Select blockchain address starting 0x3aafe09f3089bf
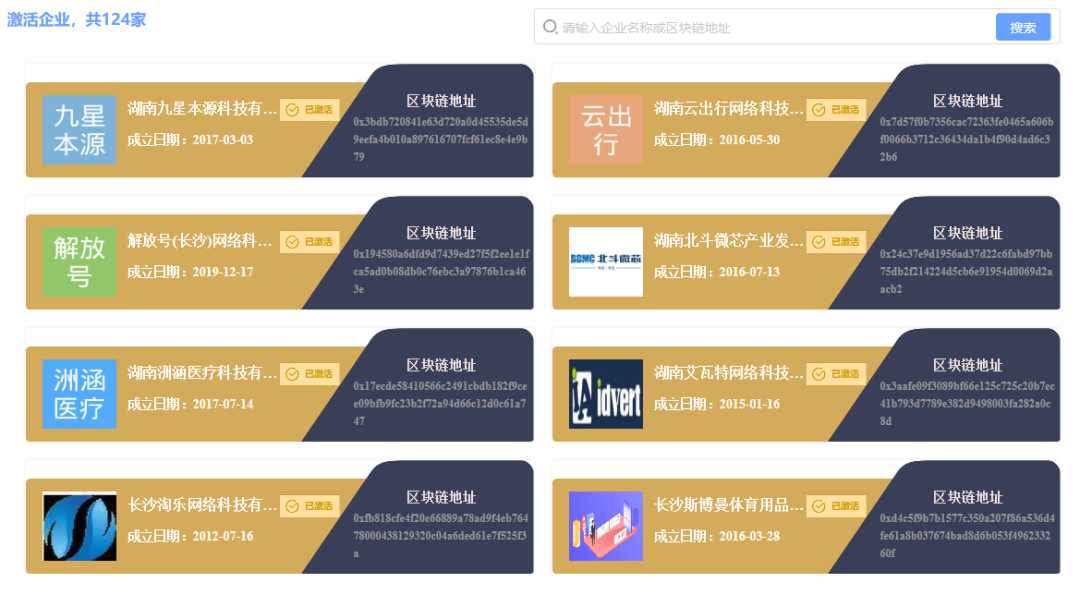Screen dimensions: 1080x595 (x=967, y=404)
